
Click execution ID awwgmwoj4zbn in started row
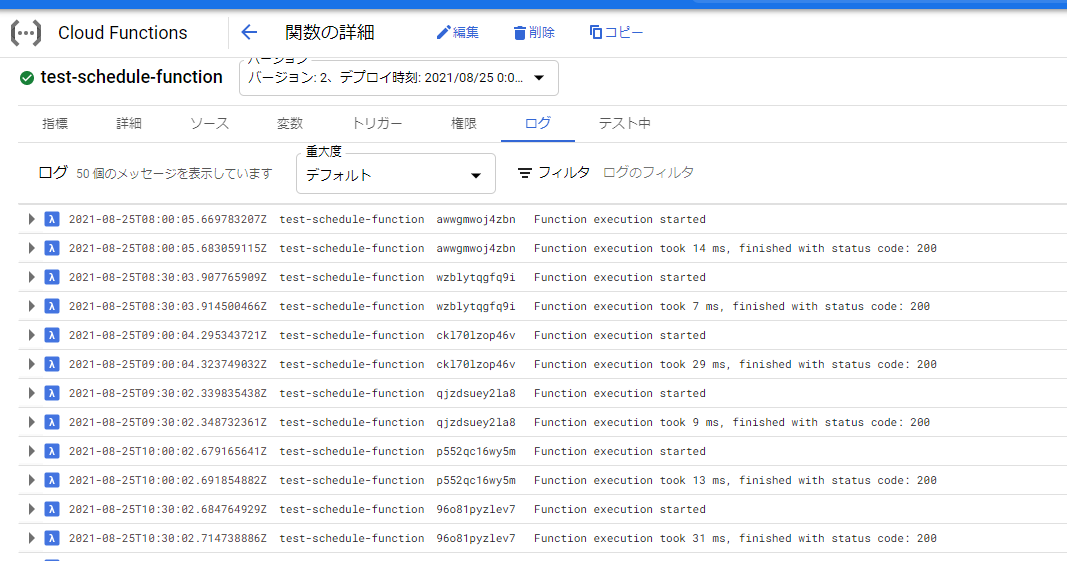coord(476,219)
